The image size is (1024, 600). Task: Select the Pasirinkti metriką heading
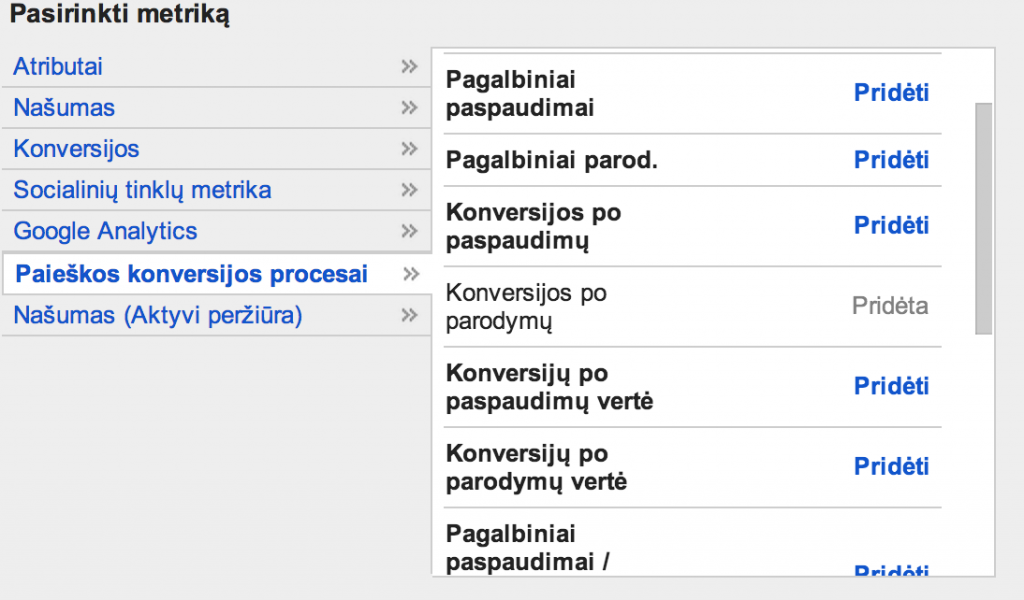click(x=118, y=16)
